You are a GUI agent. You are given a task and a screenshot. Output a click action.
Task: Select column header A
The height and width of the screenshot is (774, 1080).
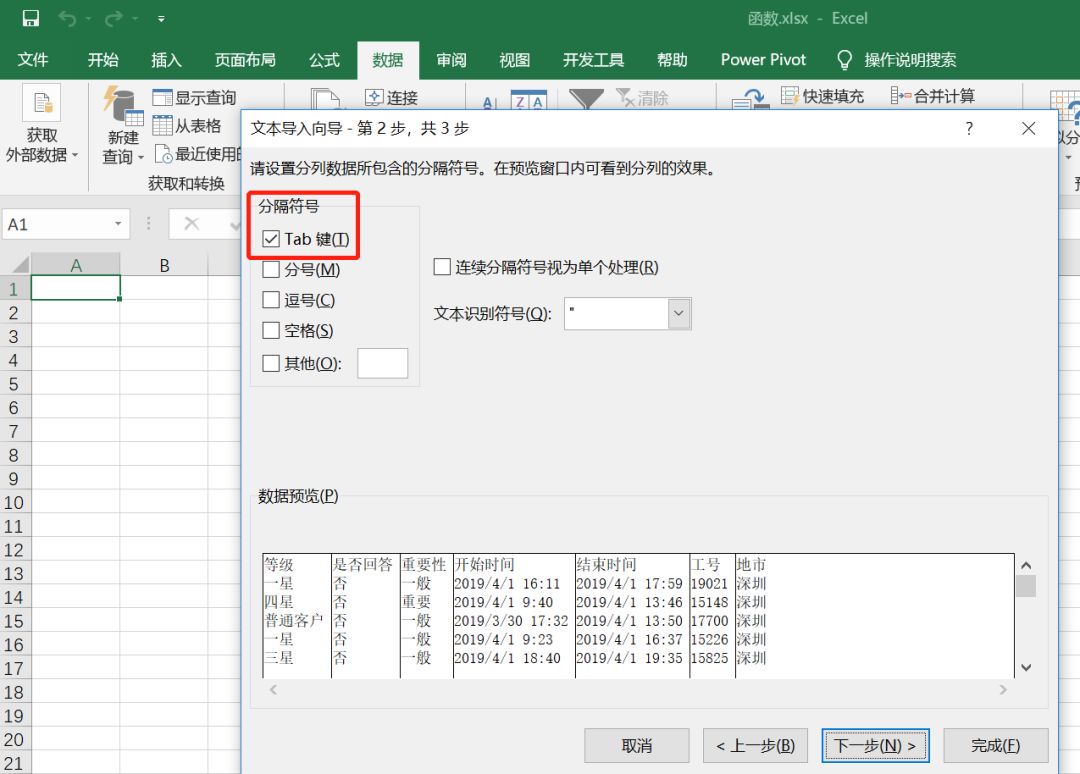point(76,265)
